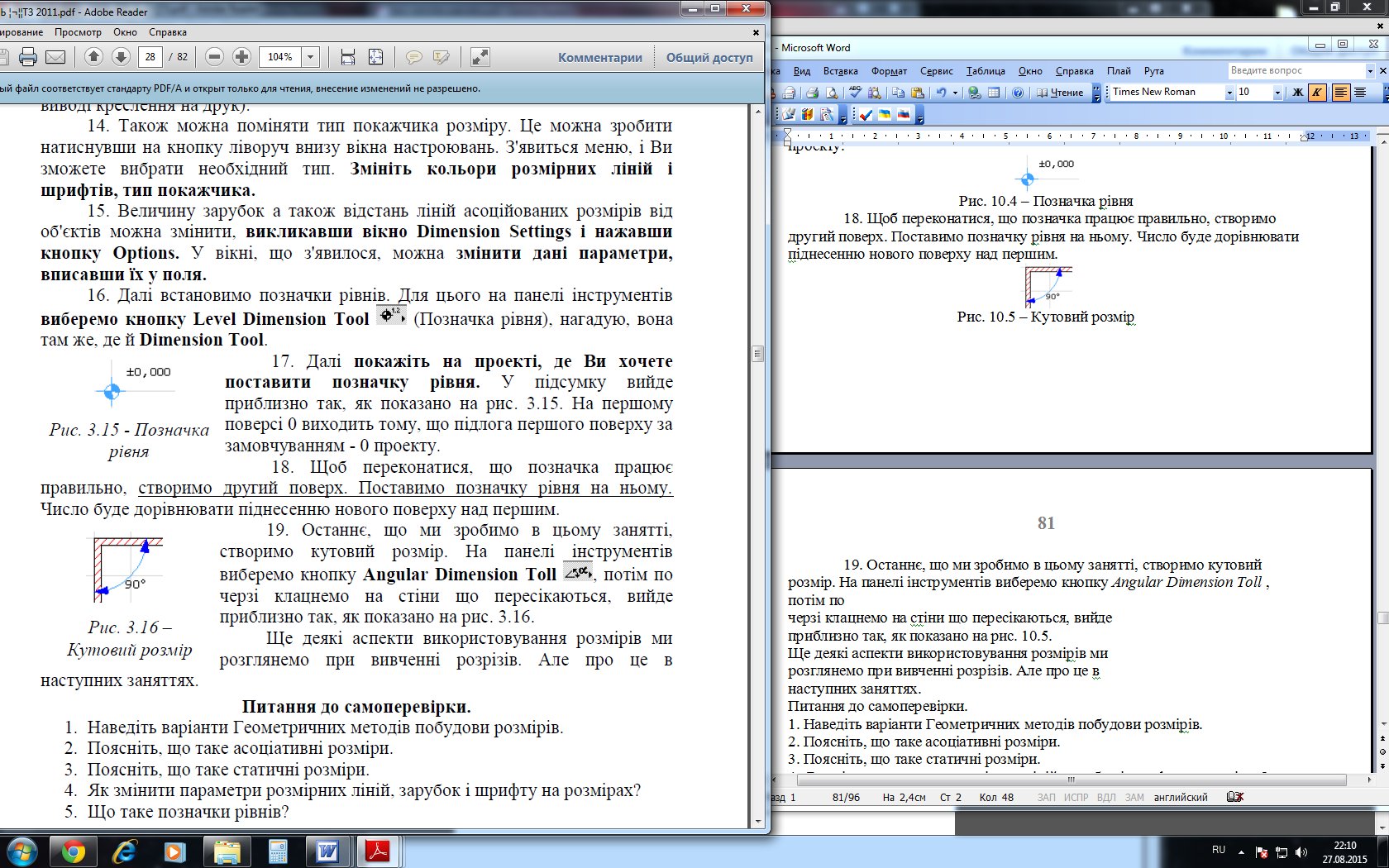Add sticky note comment in Reader
Image resolution: width=1389 pixels, height=868 pixels.
point(414,57)
